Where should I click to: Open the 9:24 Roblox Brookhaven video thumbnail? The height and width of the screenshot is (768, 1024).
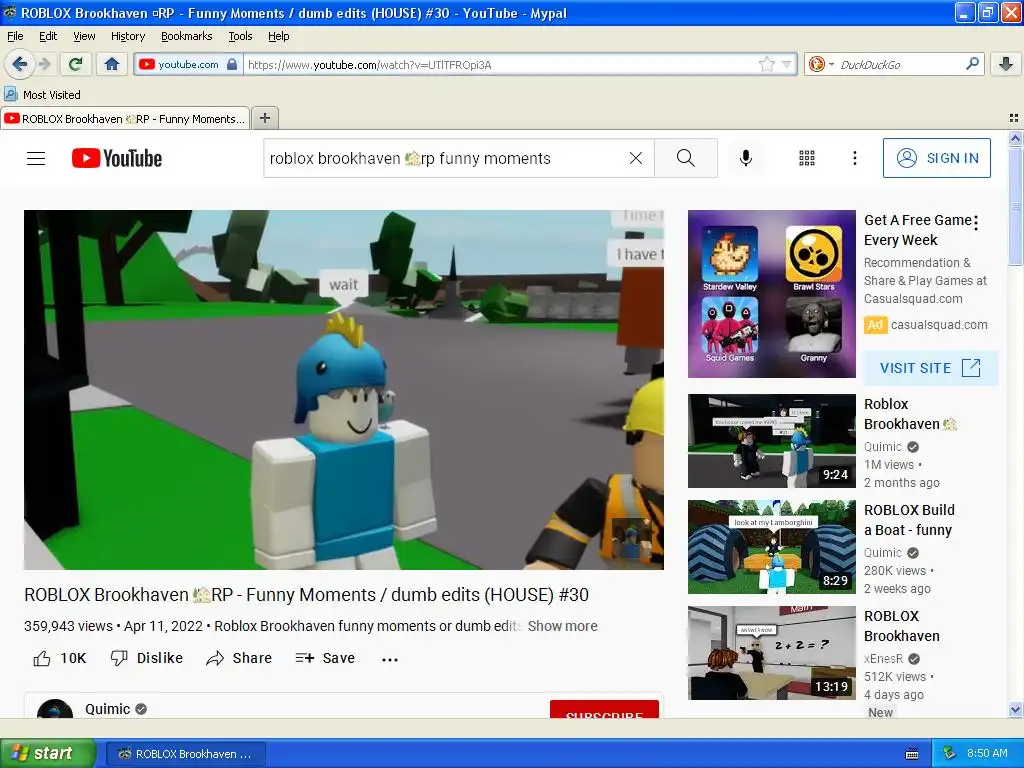771,441
